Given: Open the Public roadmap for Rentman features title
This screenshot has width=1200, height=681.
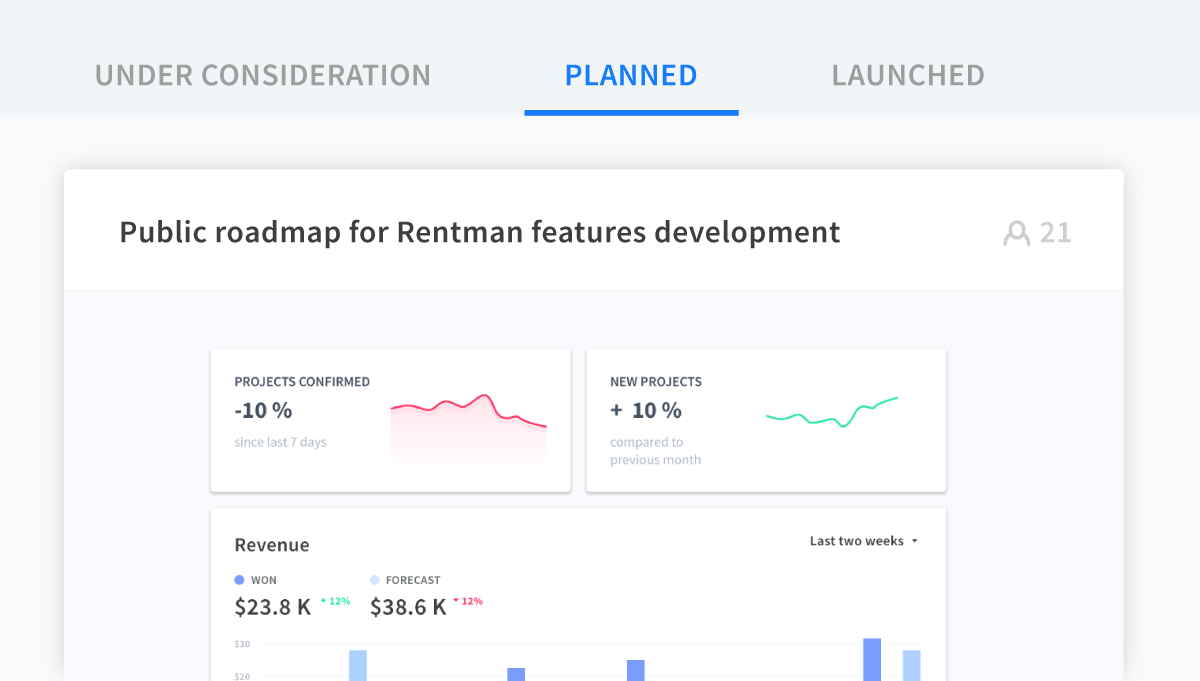Looking at the screenshot, I should 480,232.
